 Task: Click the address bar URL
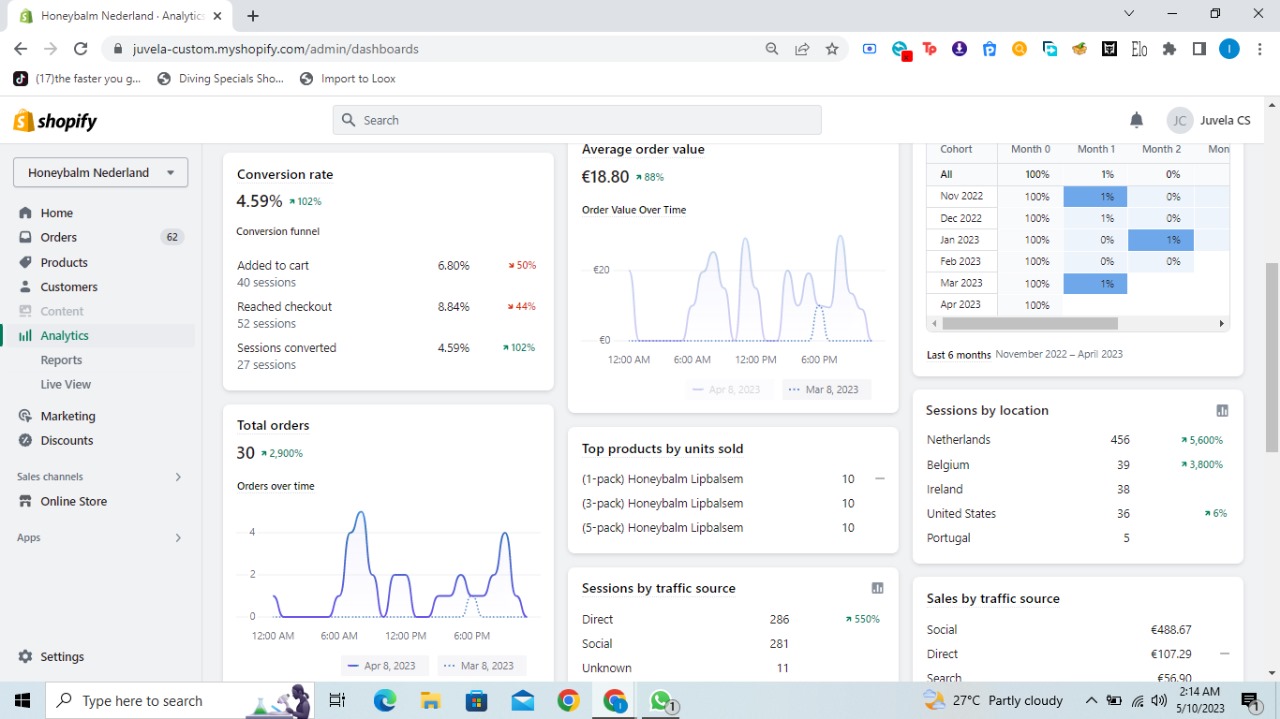[x=276, y=48]
